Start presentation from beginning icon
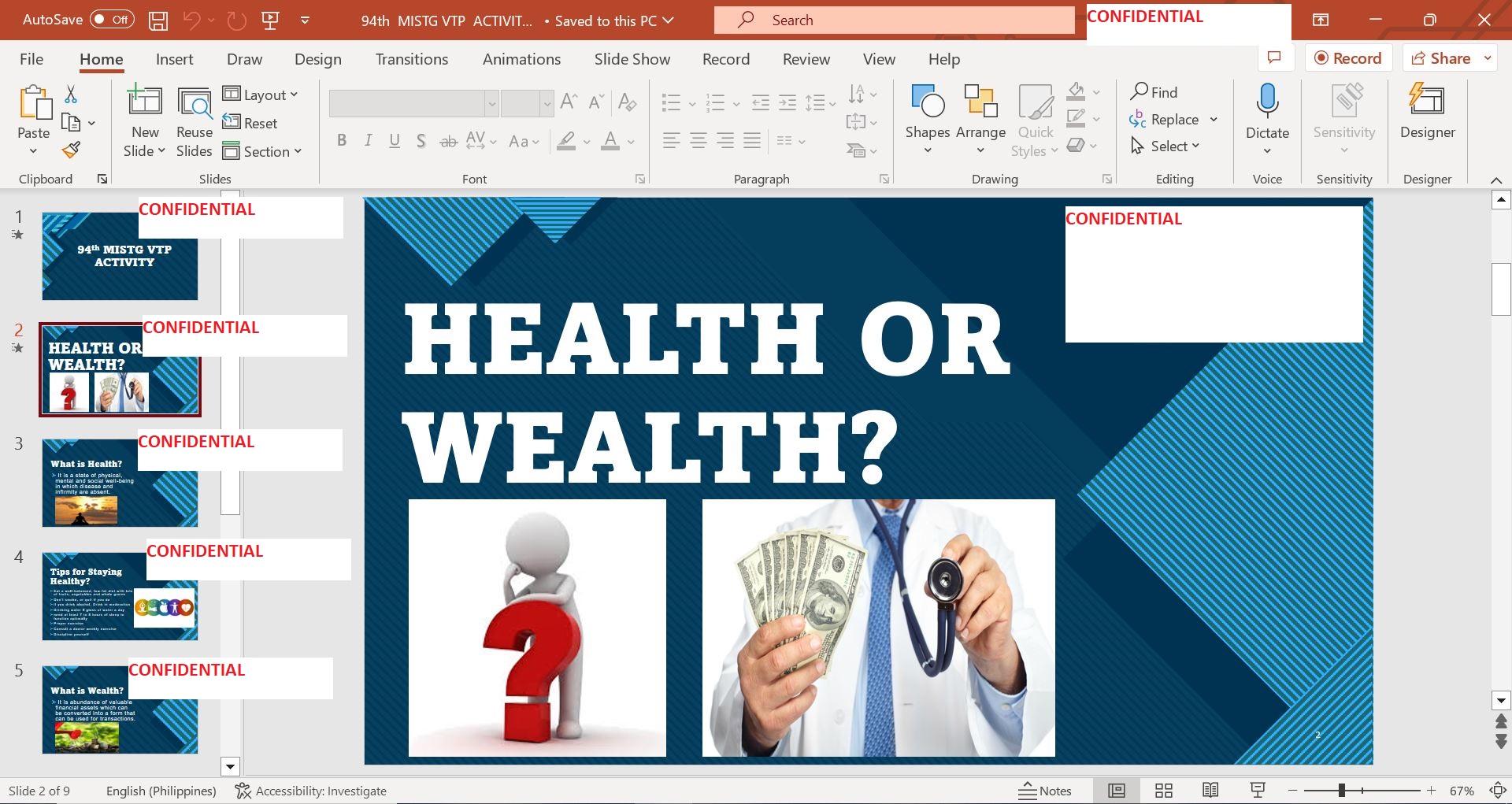The height and width of the screenshot is (804, 1512). coord(270,20)
